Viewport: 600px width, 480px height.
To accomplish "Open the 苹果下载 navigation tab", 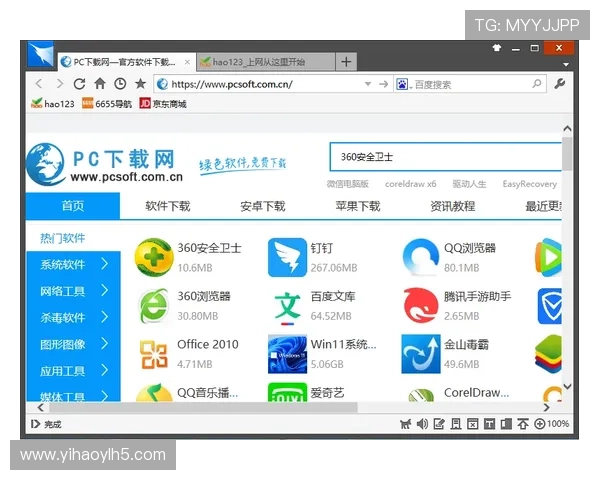I will 358,206.
